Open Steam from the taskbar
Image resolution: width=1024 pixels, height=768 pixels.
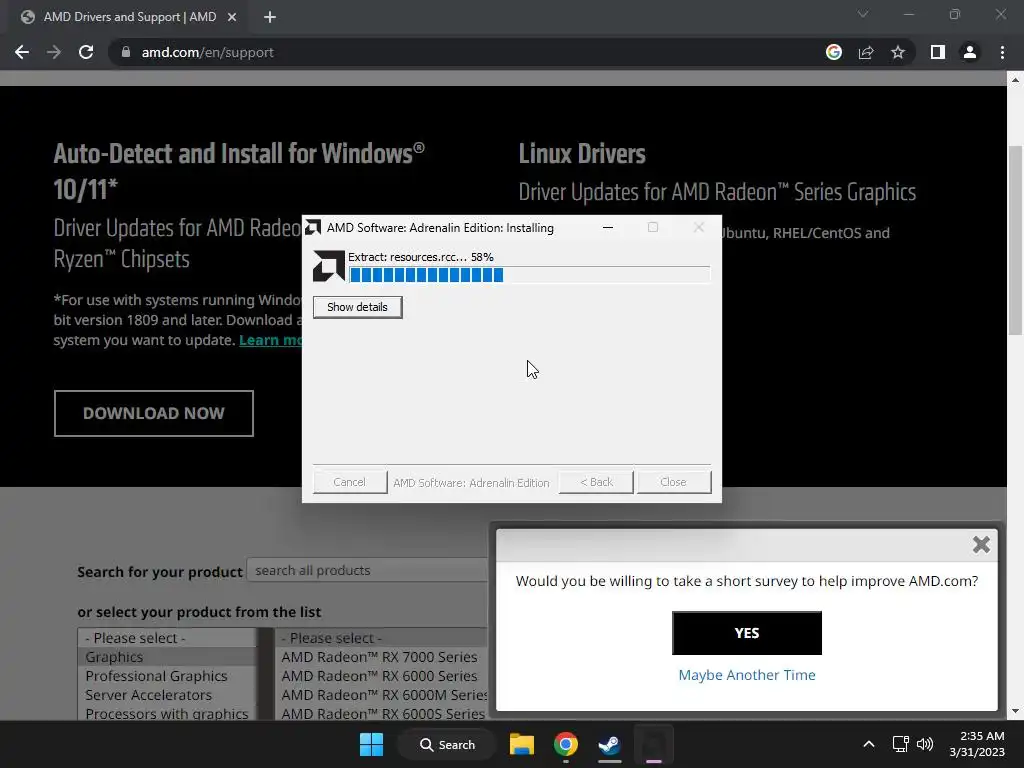pos(609,744)
